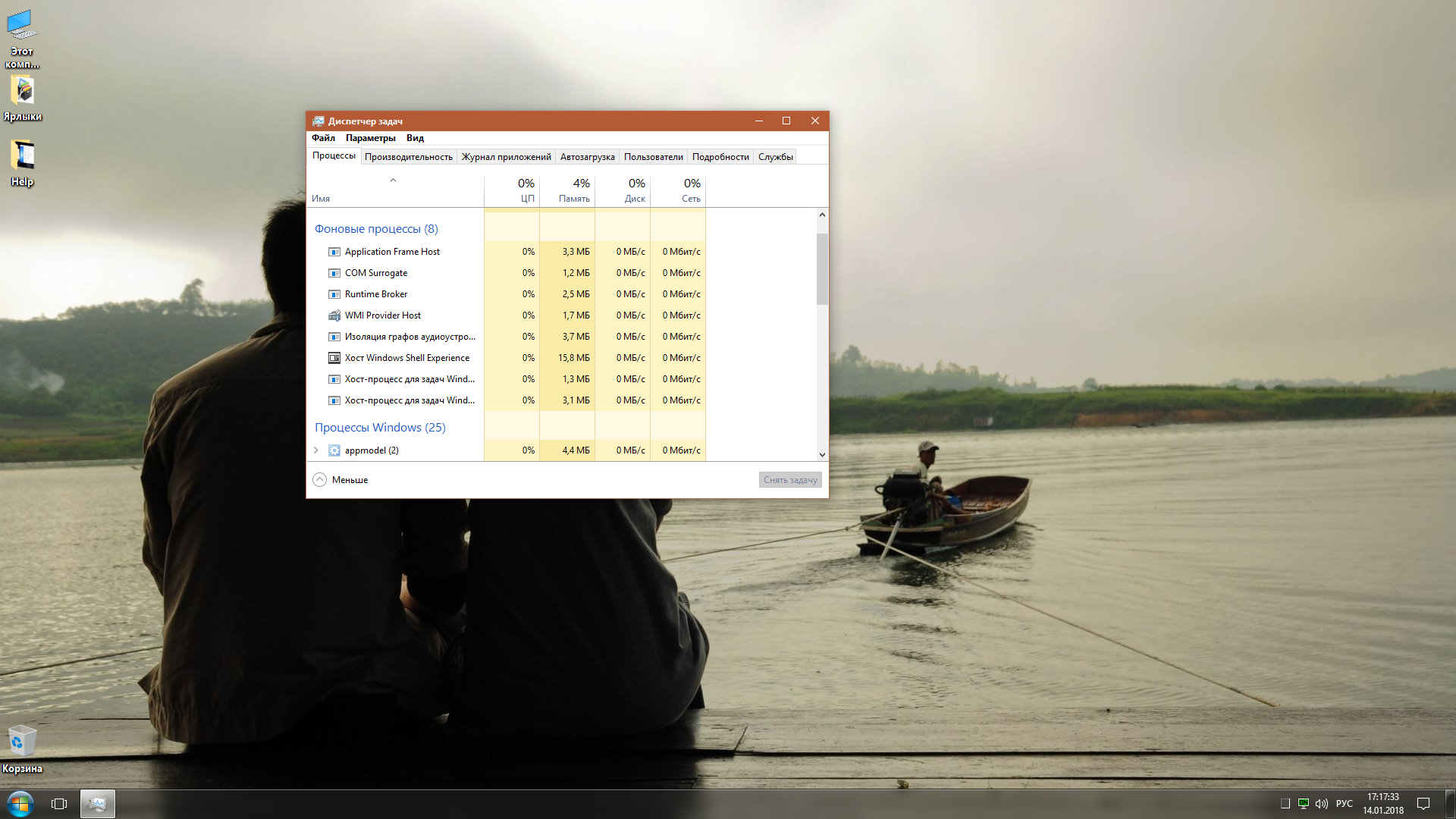The height and width of the screenshot is (819, 1456).
Task: Click the volume speaker tray icon
Action: 1322,804
